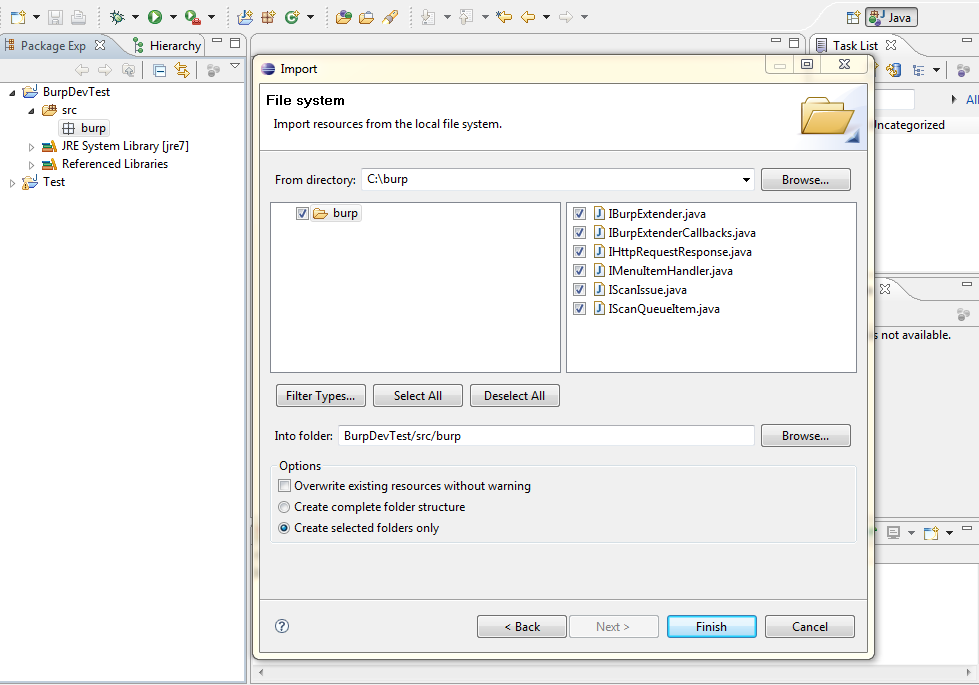Select the burp folder in import tree

(x=337, y=214)
